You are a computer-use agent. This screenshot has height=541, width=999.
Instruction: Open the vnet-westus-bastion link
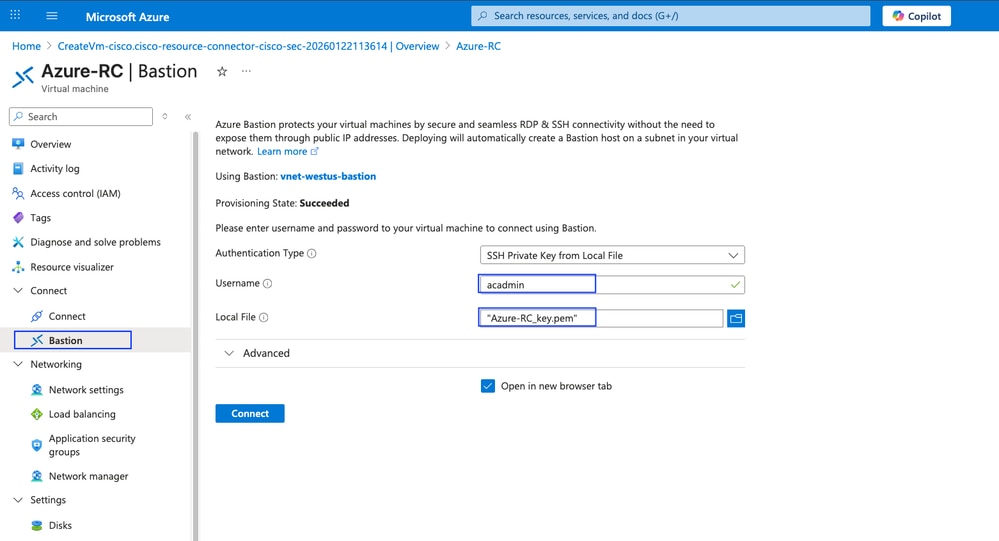point(328,177)
